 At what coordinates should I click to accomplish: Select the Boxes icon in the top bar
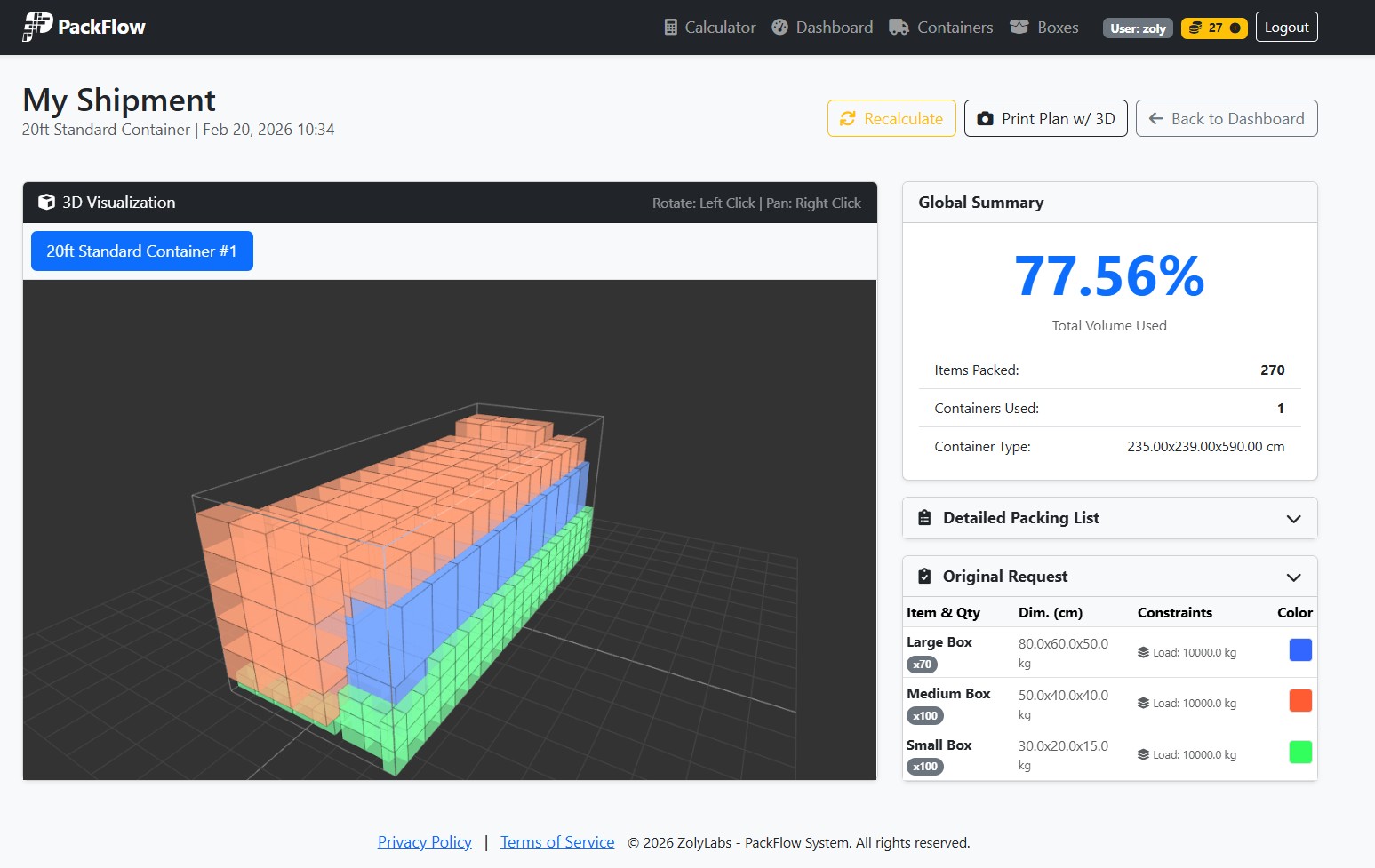click(x=1019, y=27)
